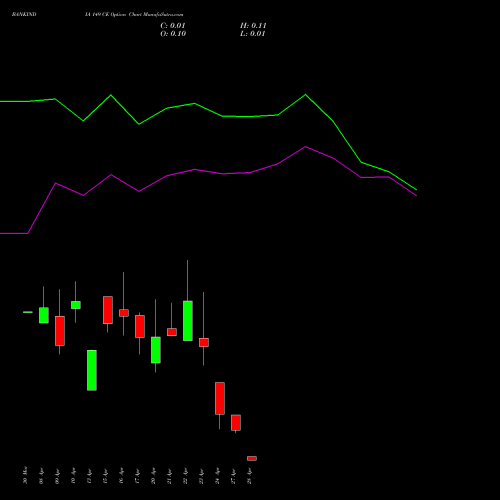
Task: Select the 13 Apr date axis label
Action: click(89, 476)
